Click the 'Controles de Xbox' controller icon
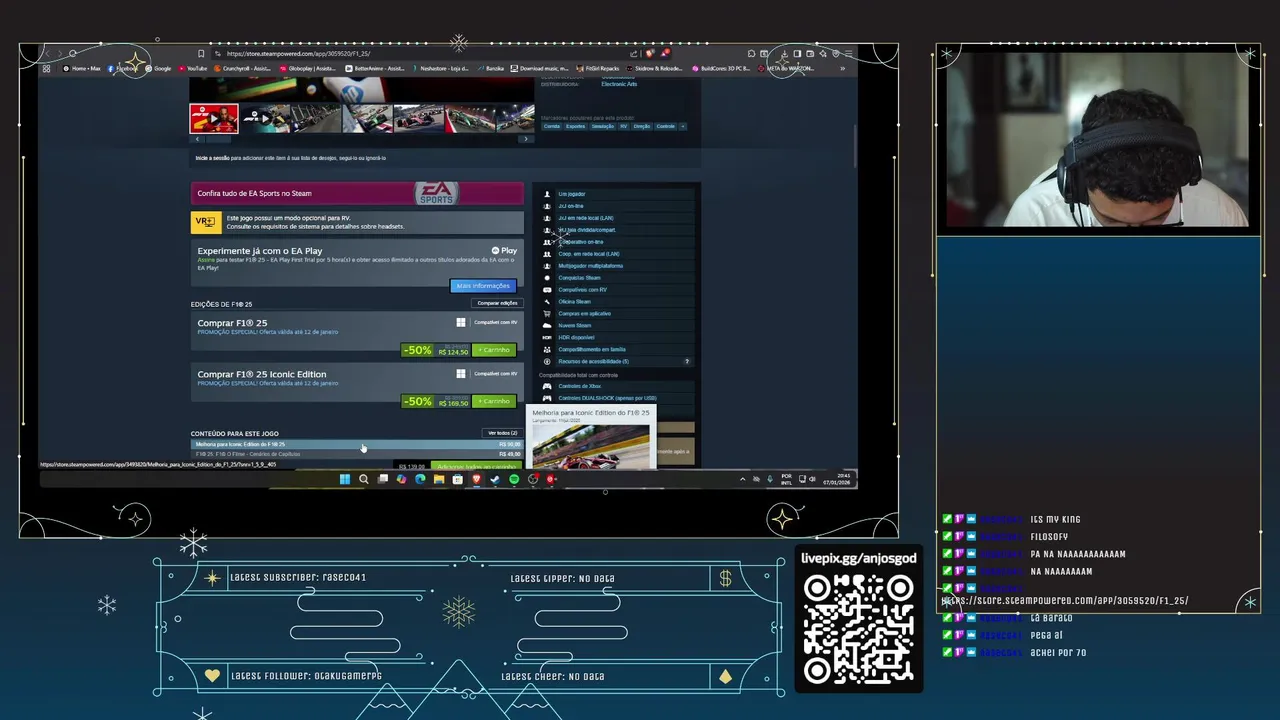This screenshot has width=1280, height=720. pos(547,386)
